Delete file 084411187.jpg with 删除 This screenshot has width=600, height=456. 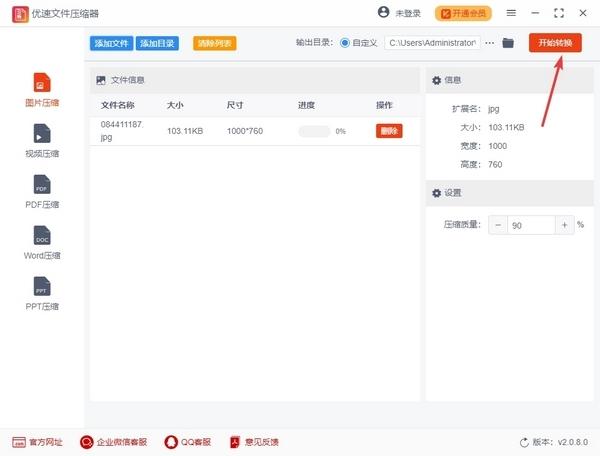[389, 131]
